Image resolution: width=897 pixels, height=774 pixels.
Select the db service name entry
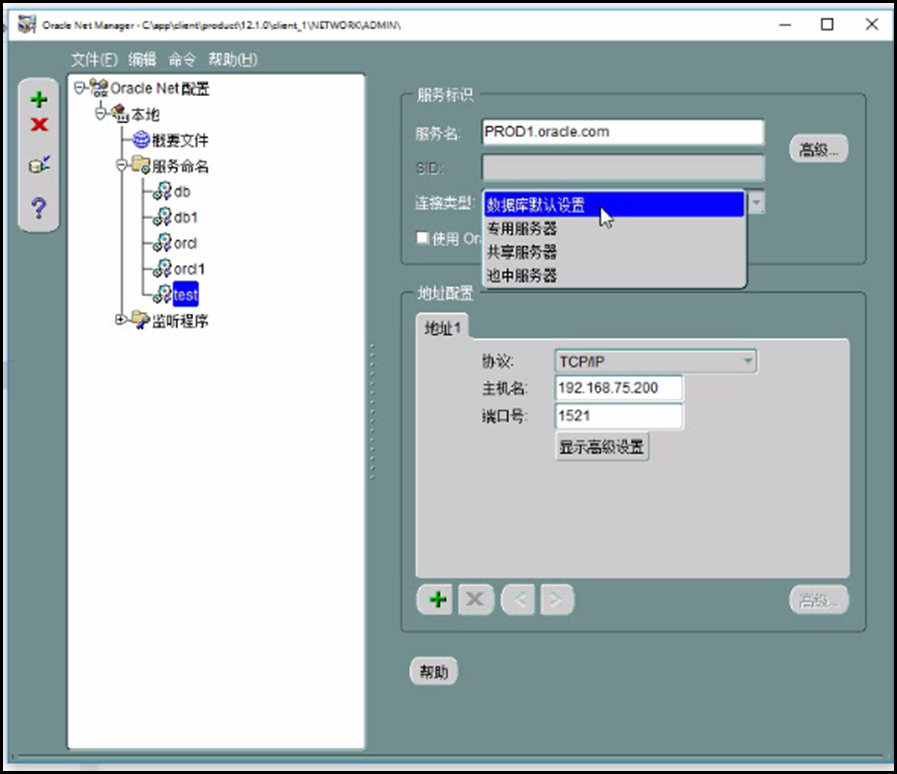tap(182, 192)
